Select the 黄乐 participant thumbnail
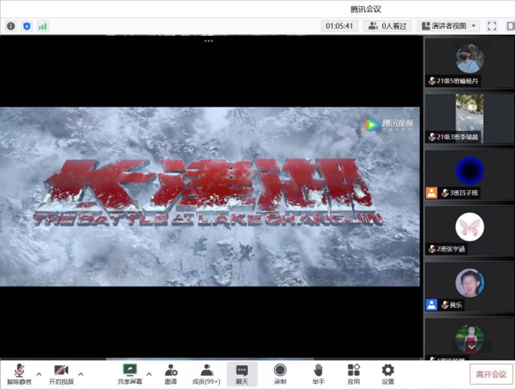 tap(469, 288)
